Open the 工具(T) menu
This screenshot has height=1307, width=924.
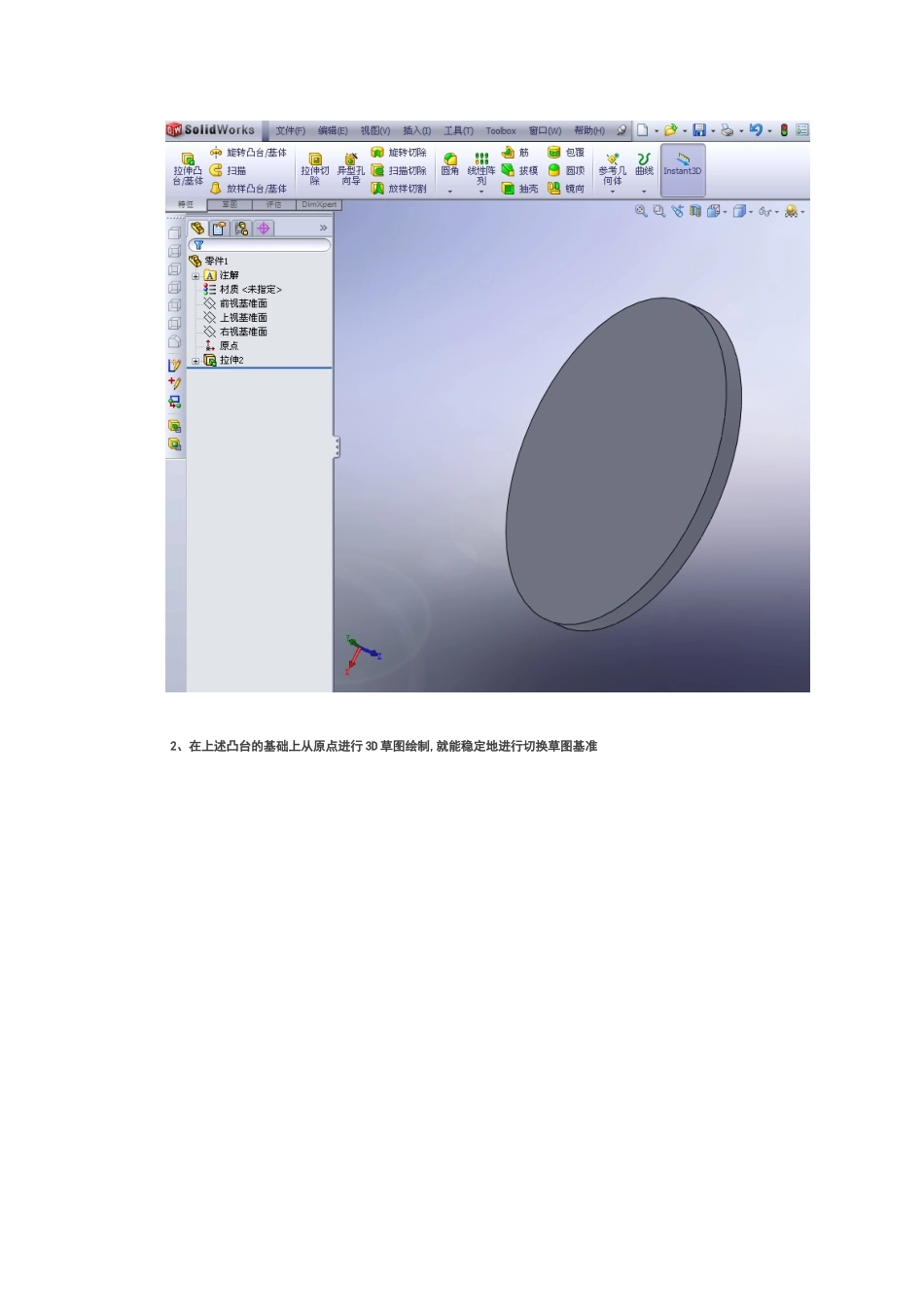tap(459, 130)
